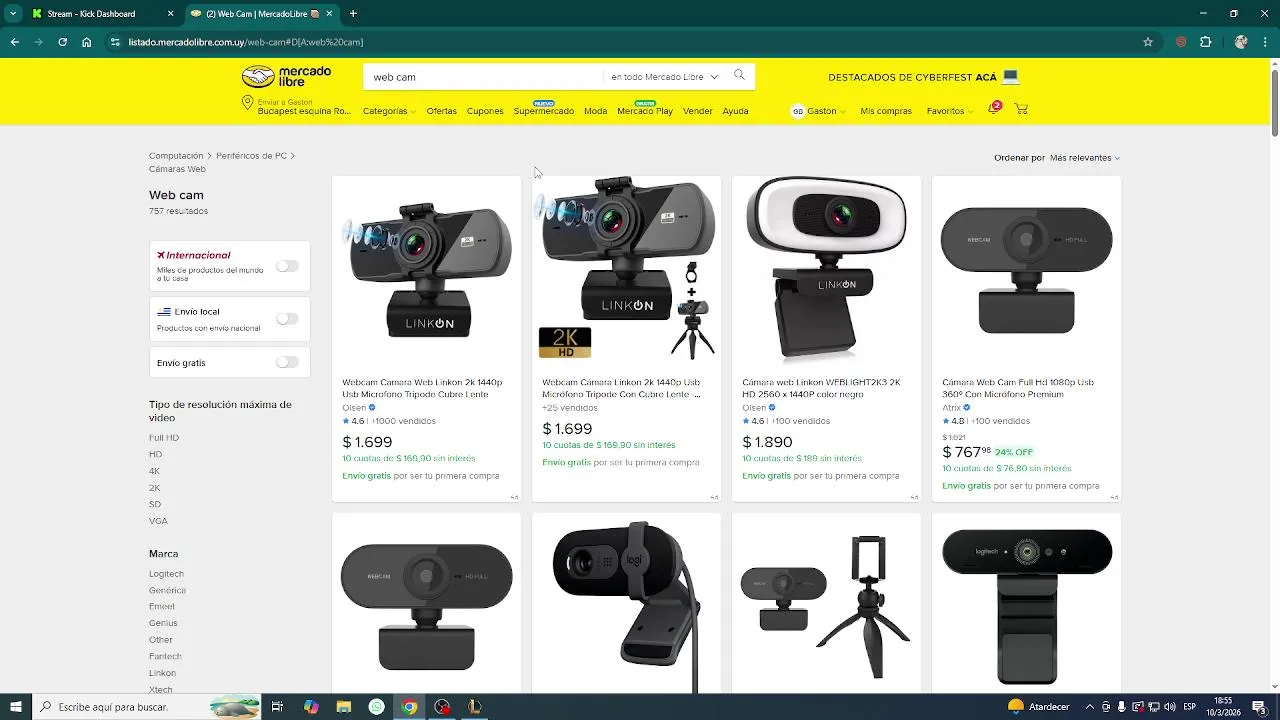Open the Moda menu item
The width and height of the screenshot is (1280, 720).
tap(595, 111)
